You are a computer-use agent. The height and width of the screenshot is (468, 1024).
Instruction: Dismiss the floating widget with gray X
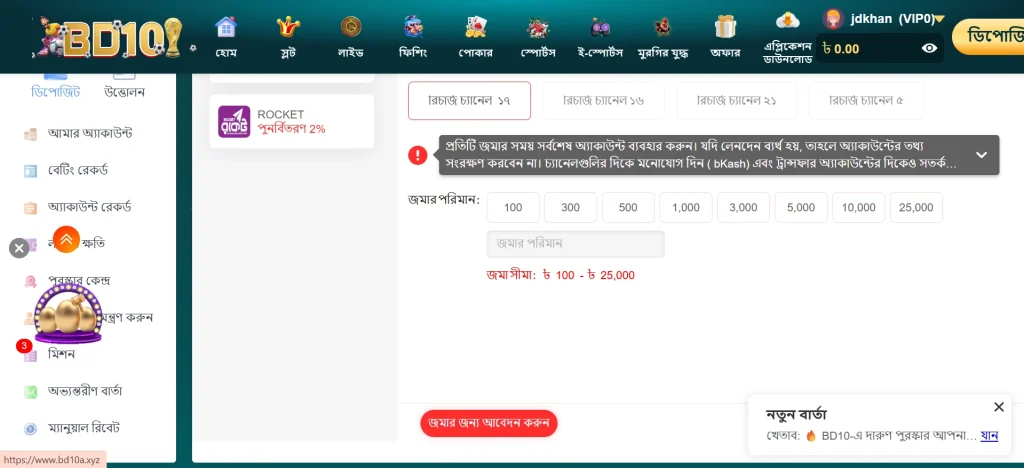coord(19,248)
